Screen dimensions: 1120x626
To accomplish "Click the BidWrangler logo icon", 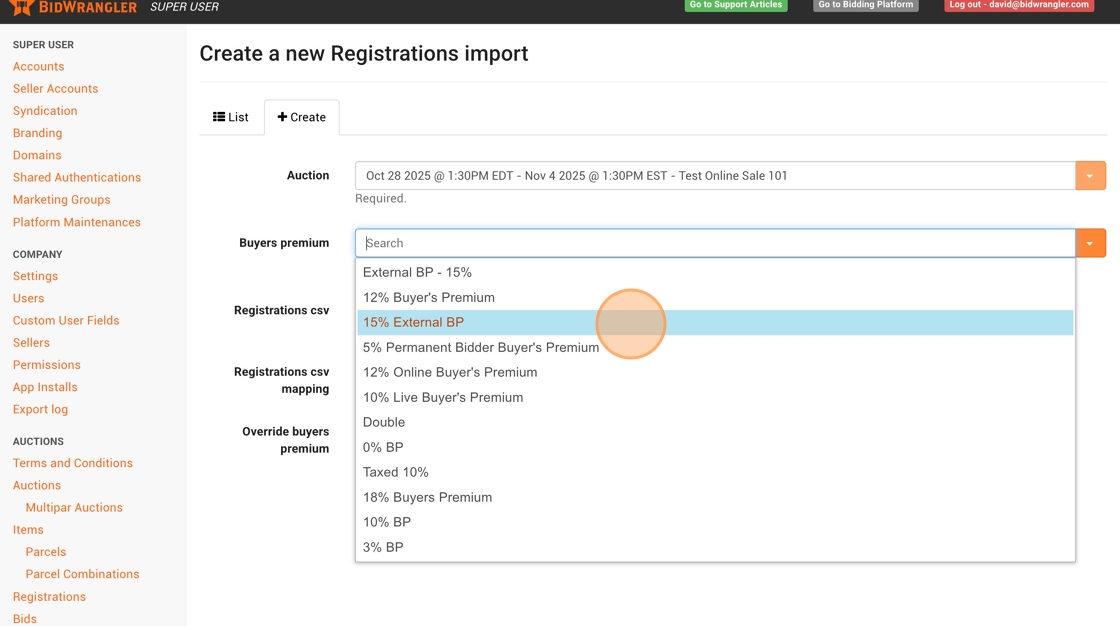I will click(x=21, y=7).
